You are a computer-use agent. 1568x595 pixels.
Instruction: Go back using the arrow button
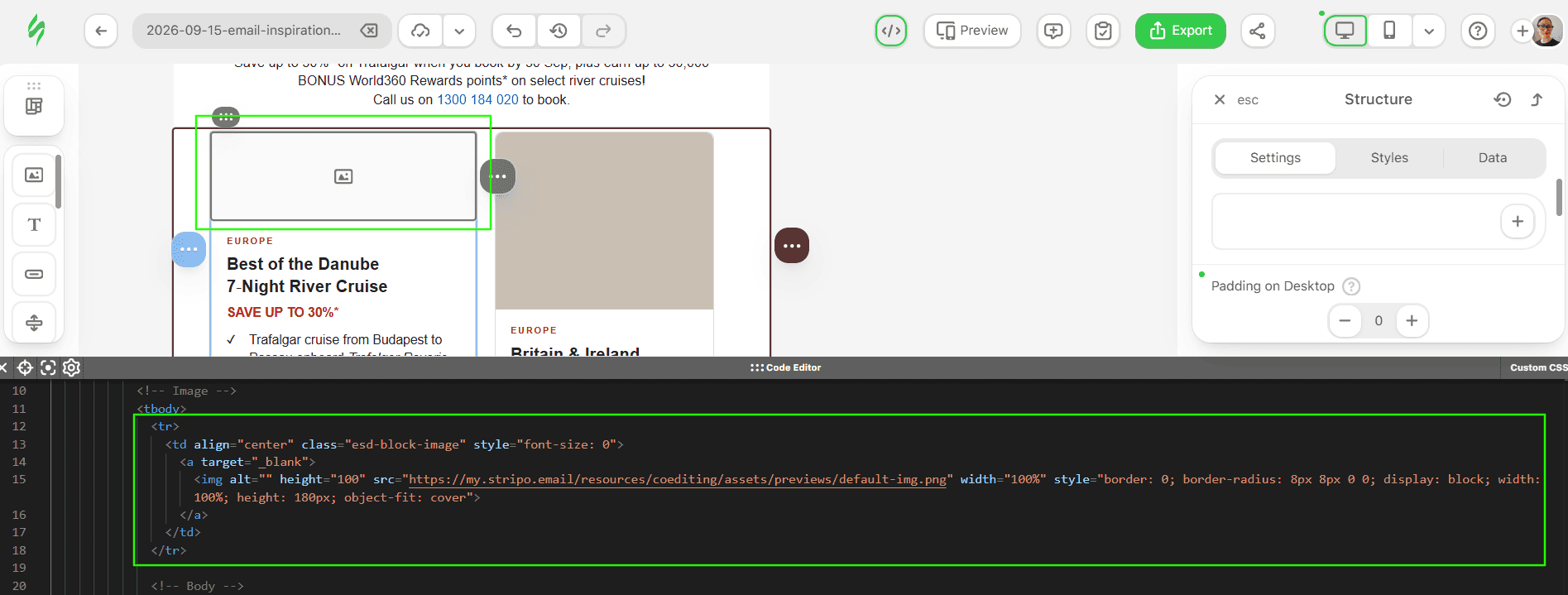coord(101,31)
